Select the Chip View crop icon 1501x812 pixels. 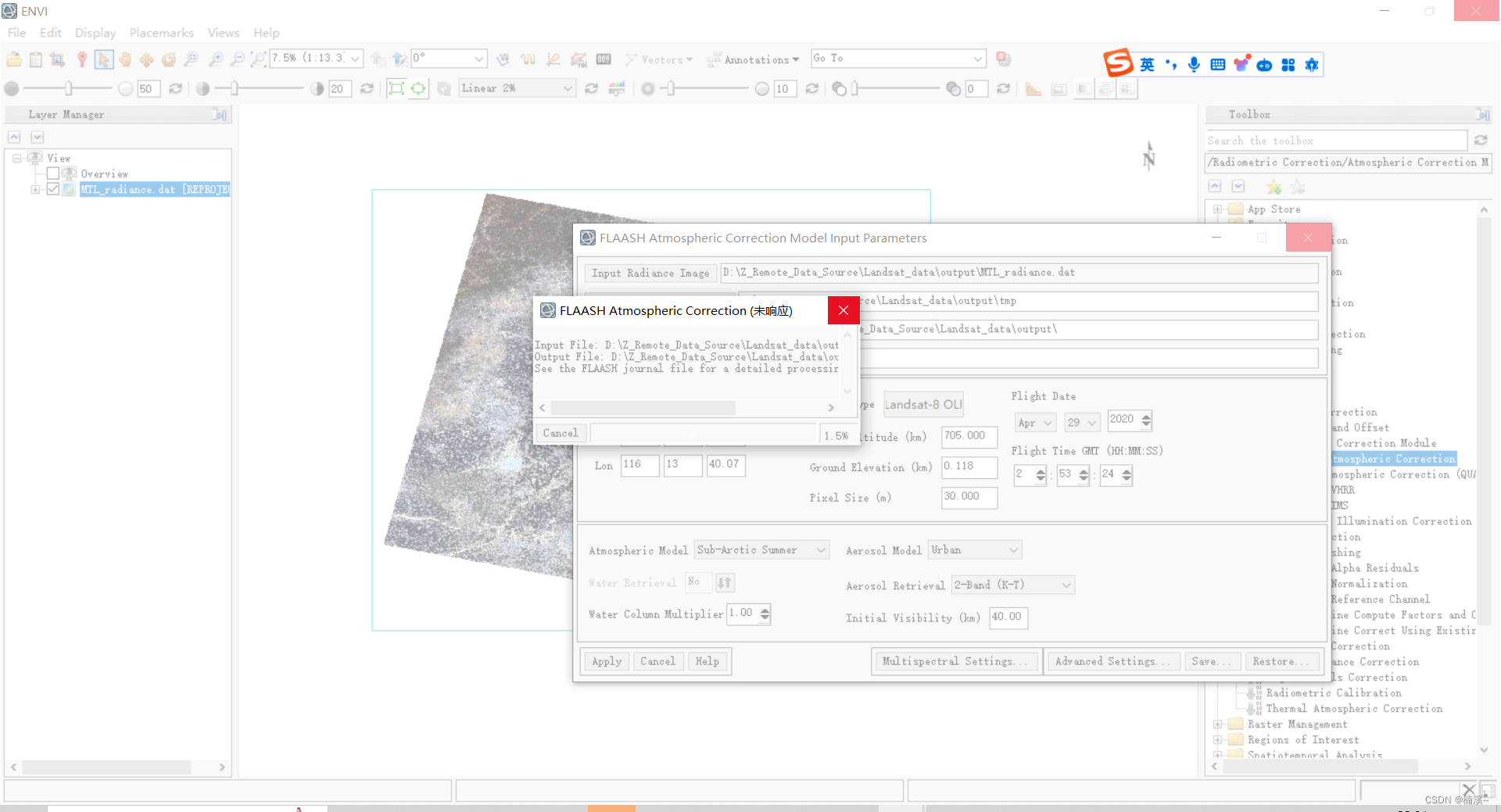point(57,59)
